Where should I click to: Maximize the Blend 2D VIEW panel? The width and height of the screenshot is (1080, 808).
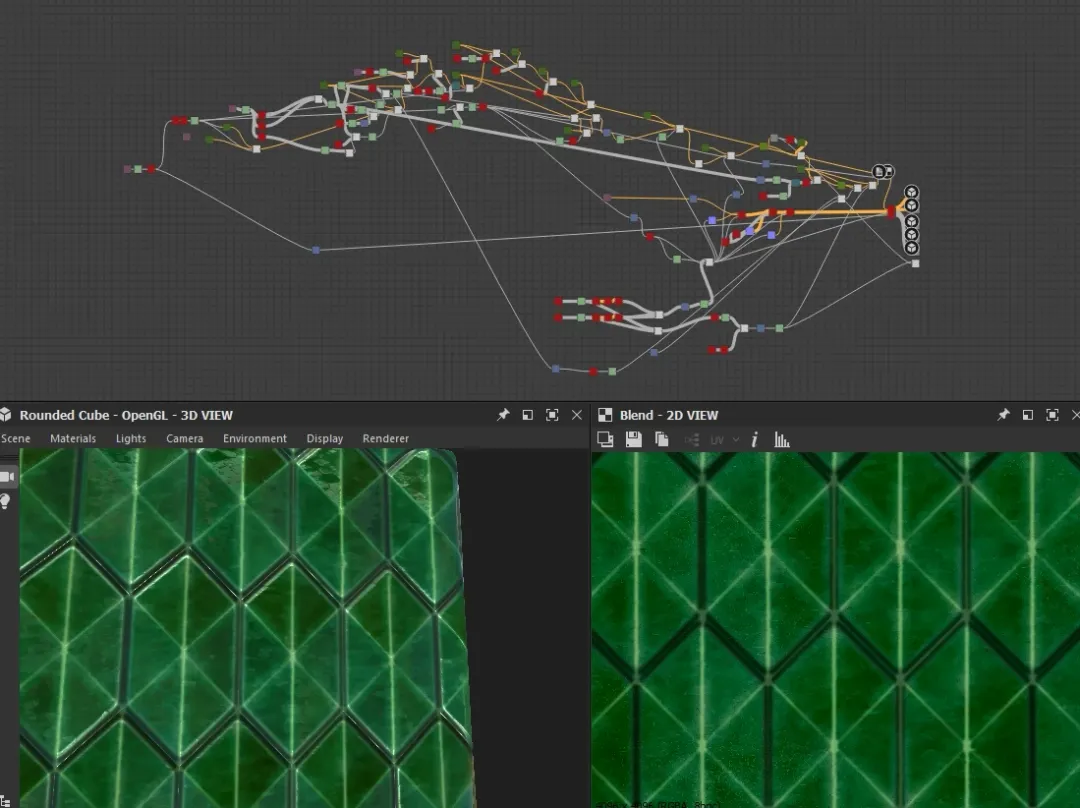coord(1052,415)
